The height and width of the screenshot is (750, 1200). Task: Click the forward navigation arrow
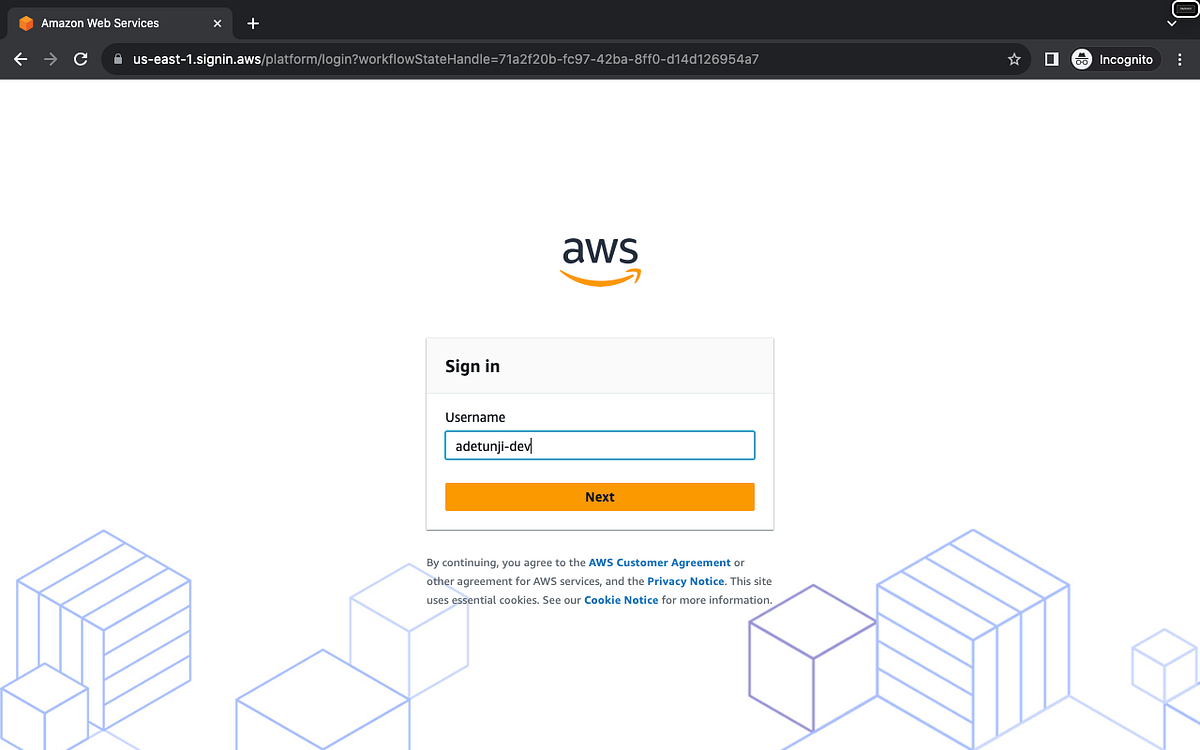50,59
